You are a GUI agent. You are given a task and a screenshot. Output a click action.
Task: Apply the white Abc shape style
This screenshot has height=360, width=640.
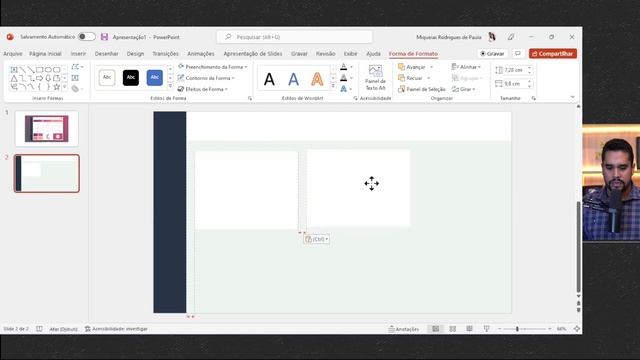[x=107, y=78]
